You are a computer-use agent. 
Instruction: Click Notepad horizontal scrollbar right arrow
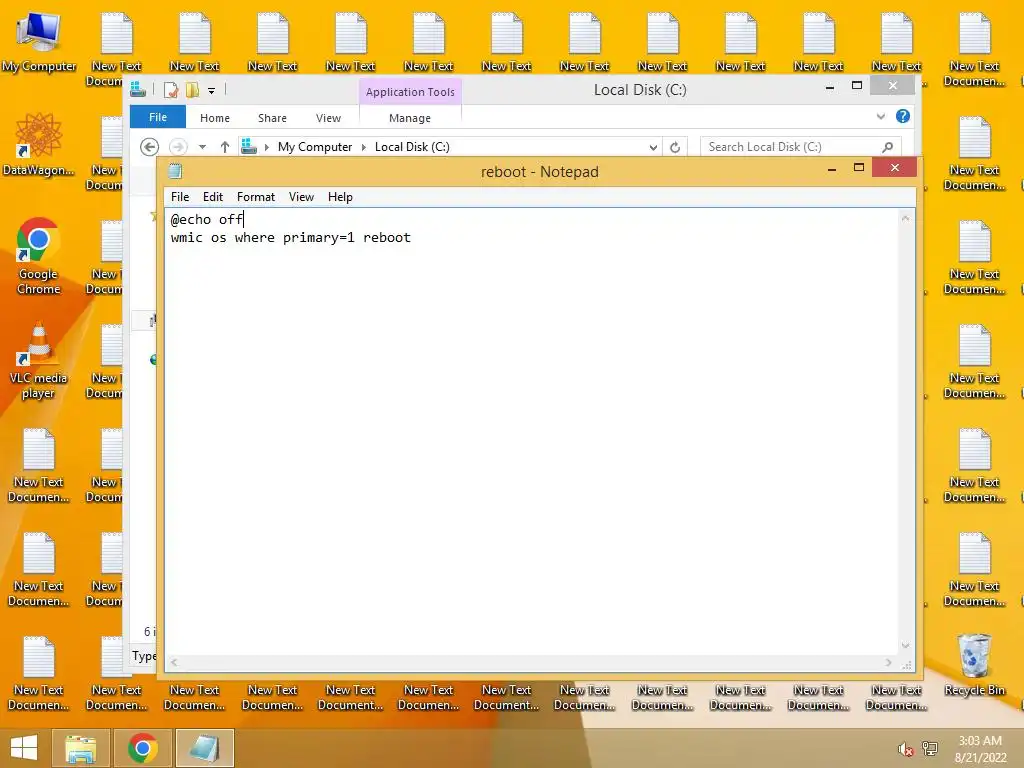pyautogui.click(x=888, y=662)
